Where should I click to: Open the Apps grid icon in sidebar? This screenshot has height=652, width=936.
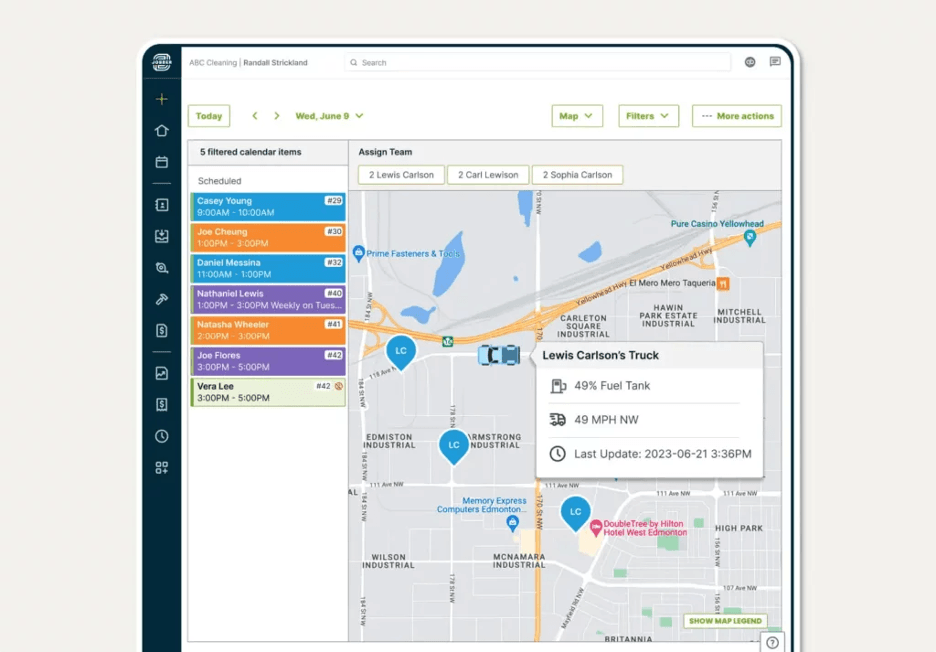point(161,467)
